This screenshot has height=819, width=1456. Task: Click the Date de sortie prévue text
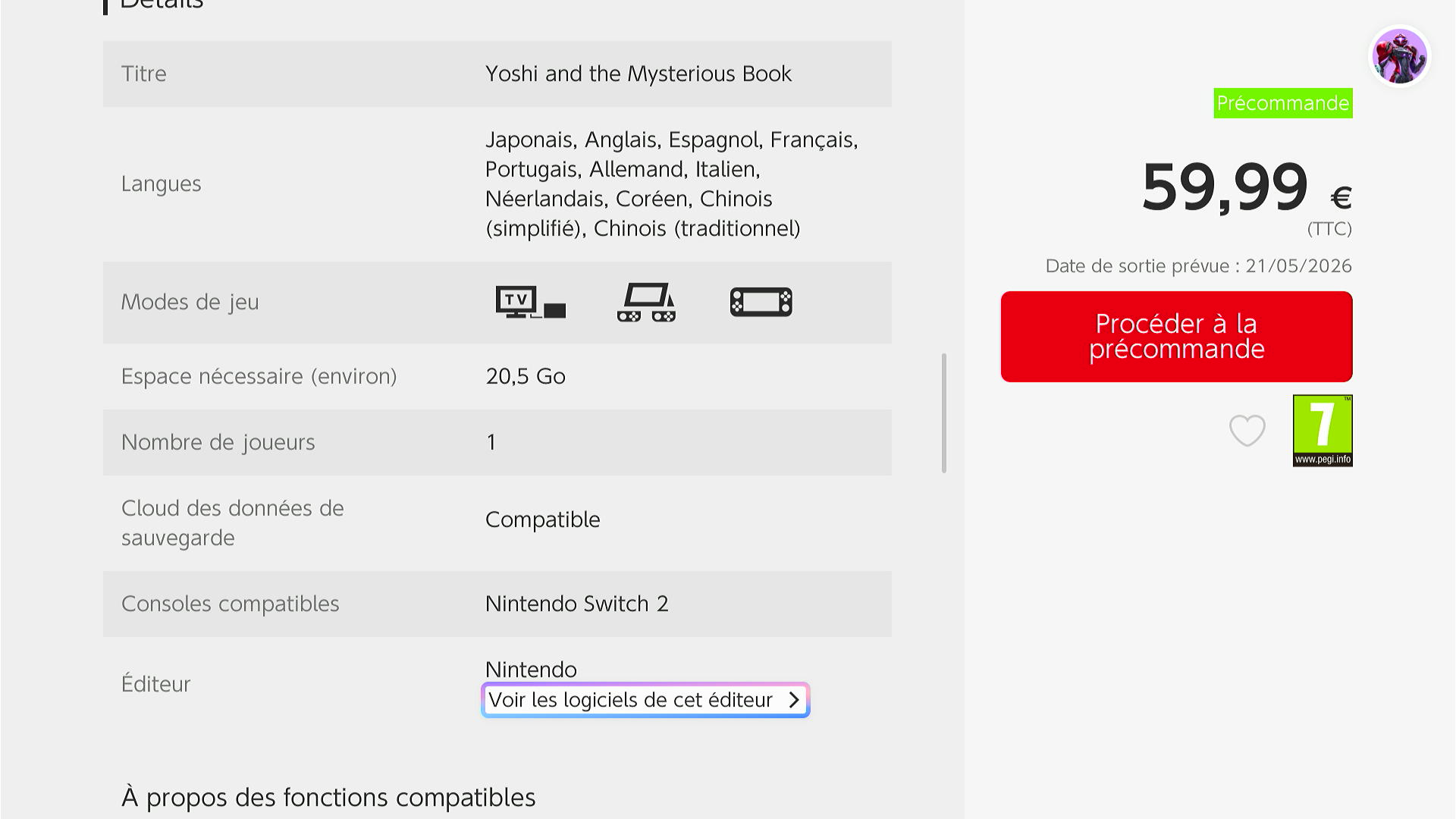pyautogui.click(x=1198, y=266)
